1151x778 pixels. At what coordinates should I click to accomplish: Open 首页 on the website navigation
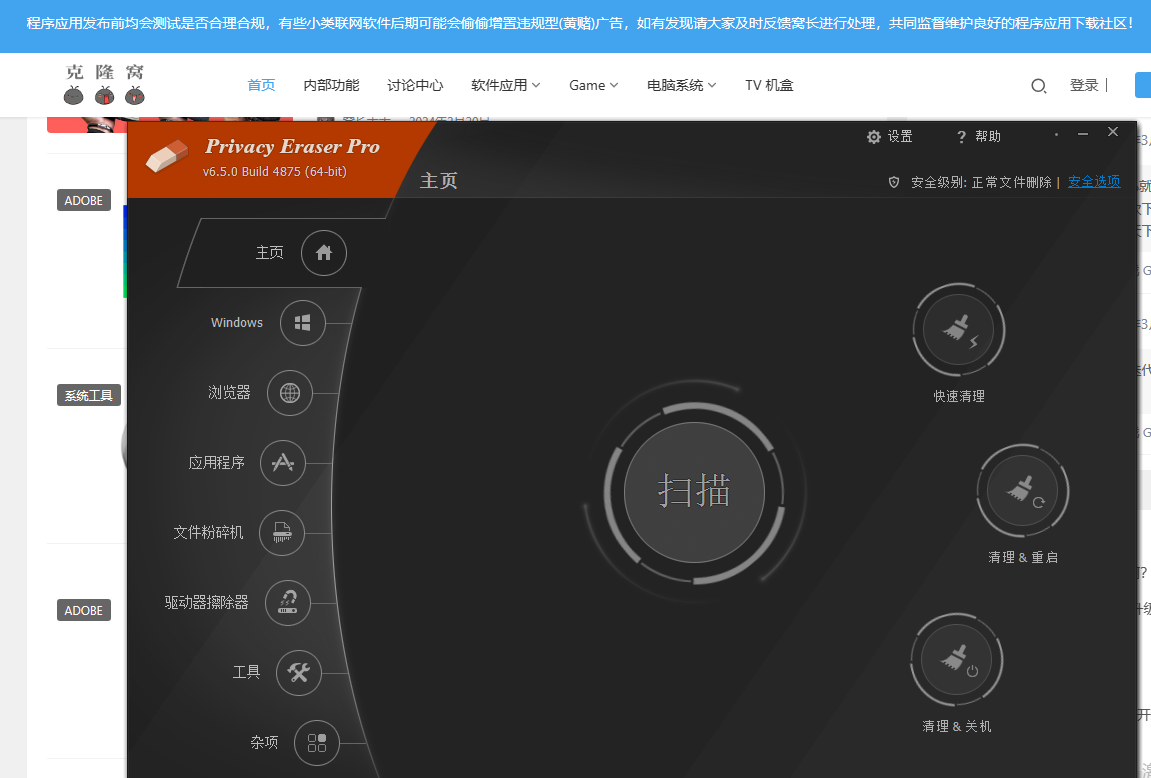pos(261,85)
